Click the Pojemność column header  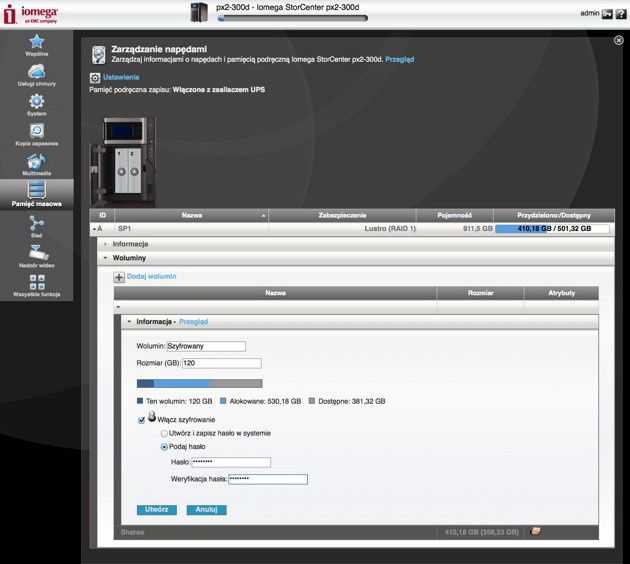click(455, 216)
